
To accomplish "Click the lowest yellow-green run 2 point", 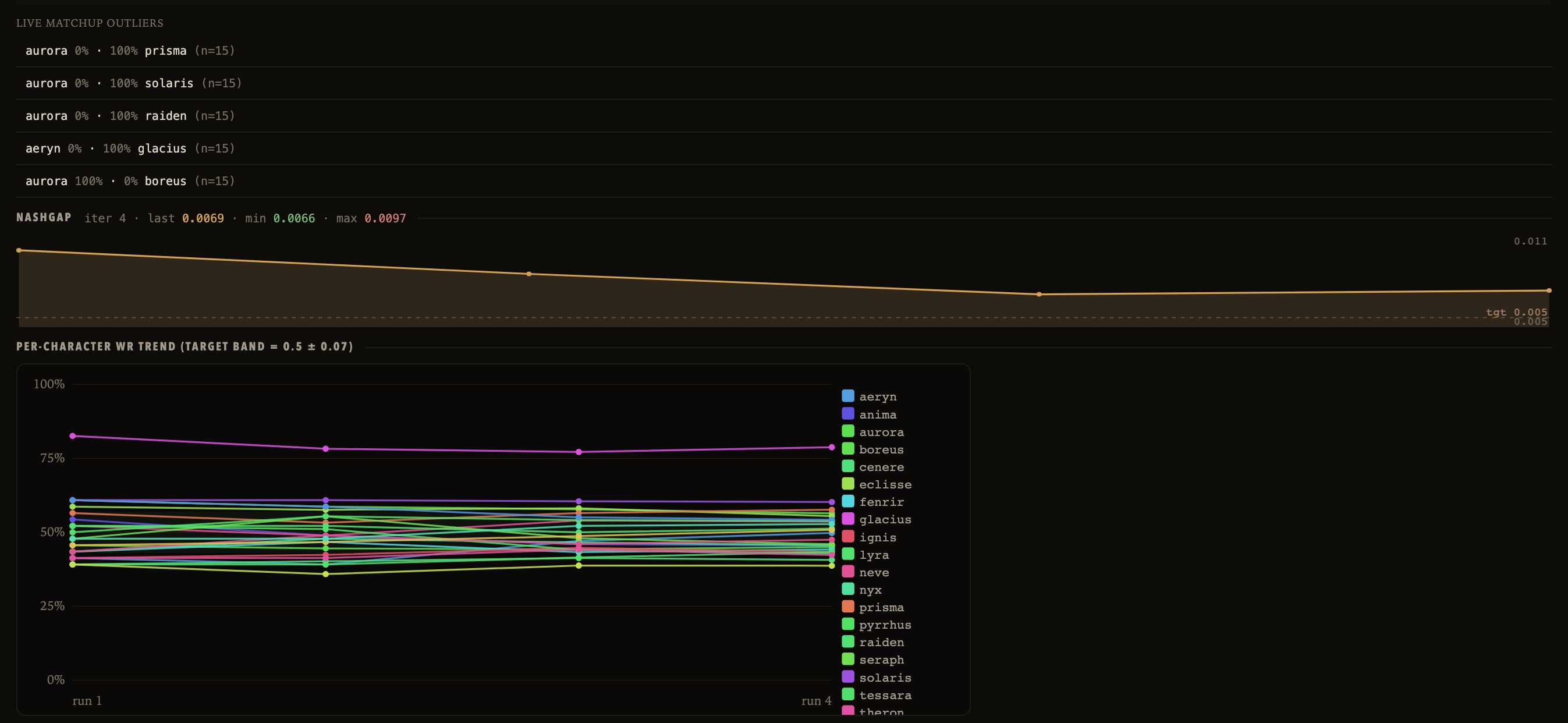I will [325, 574].
